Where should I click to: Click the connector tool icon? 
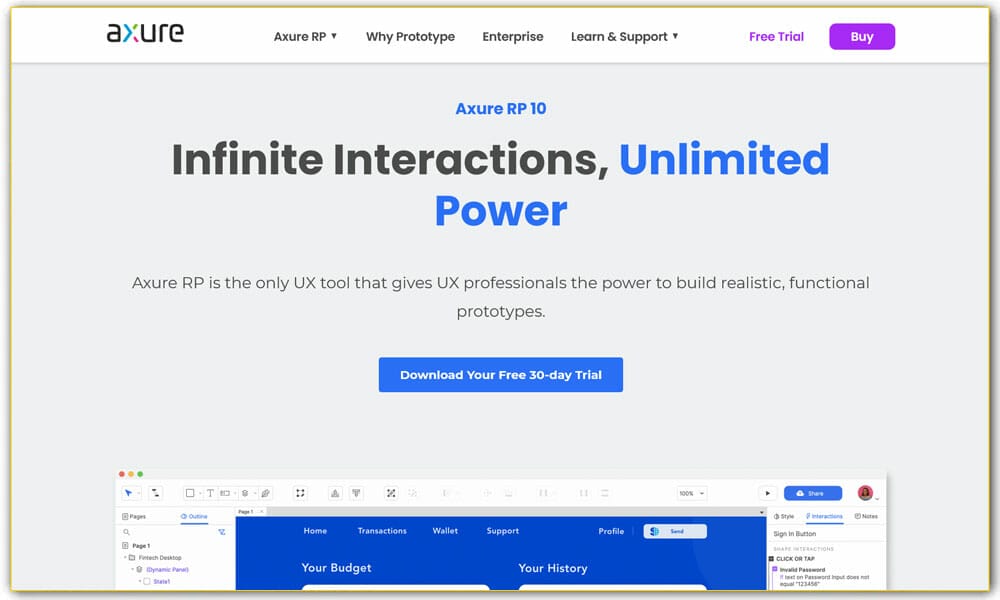click(x=156, y=493)
